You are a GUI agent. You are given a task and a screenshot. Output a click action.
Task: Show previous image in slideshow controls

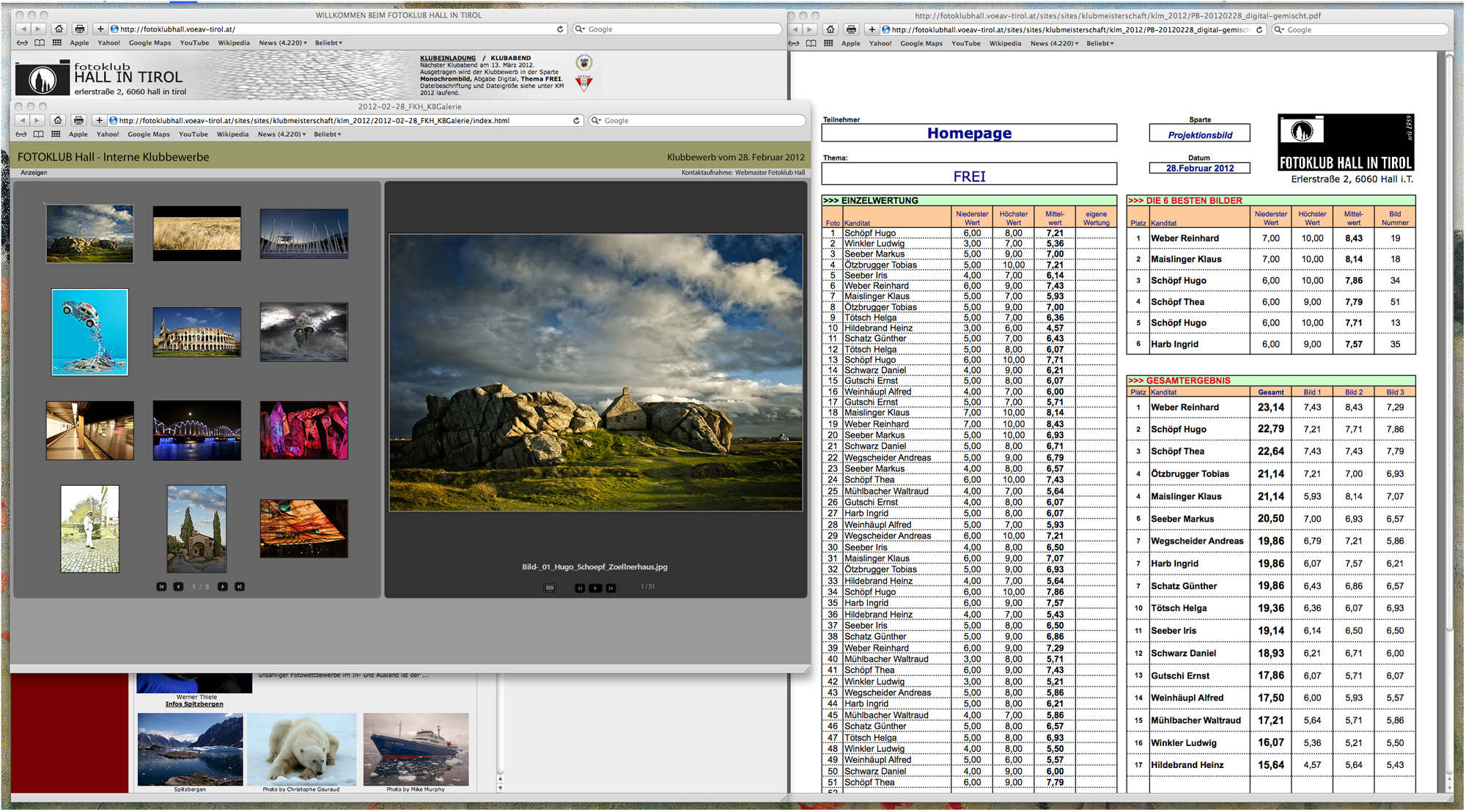(x=580, y=588)
